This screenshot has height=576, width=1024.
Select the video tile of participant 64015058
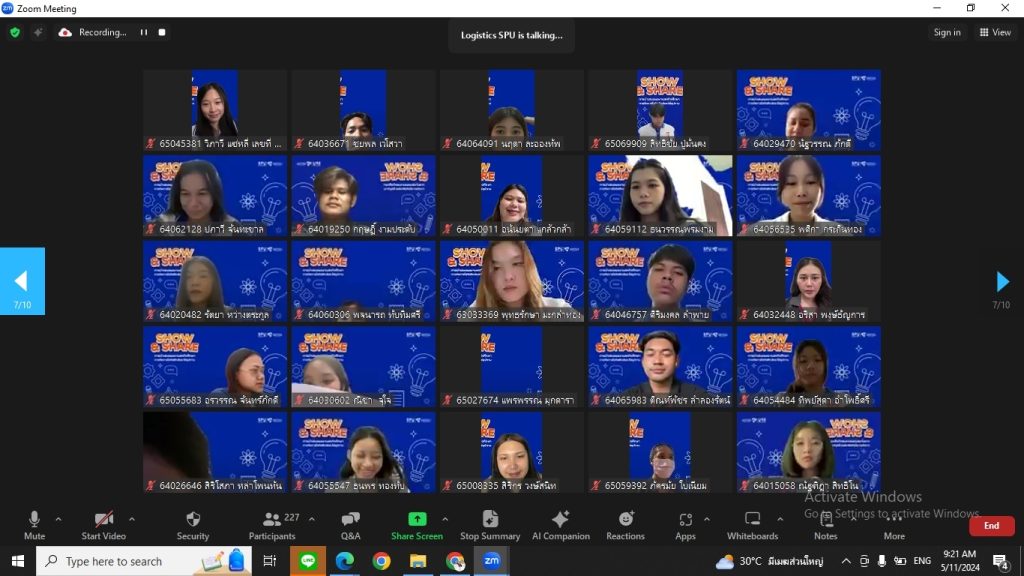(808, 453)
